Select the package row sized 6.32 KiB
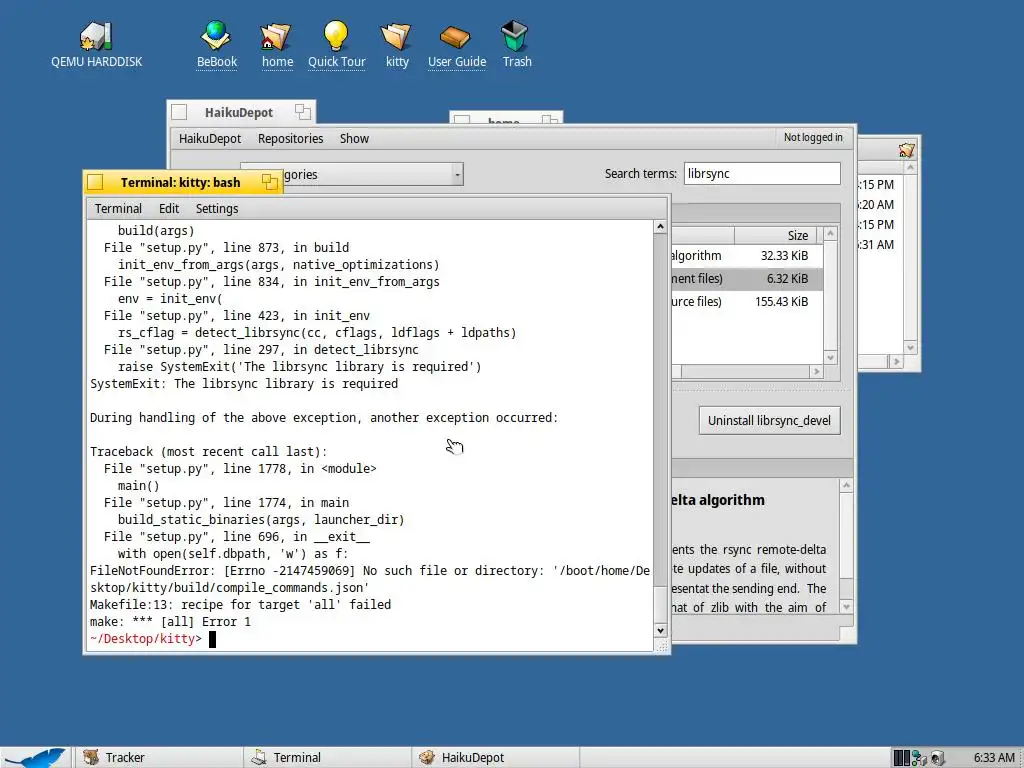The image size is (1024, 768). (747, 279)
